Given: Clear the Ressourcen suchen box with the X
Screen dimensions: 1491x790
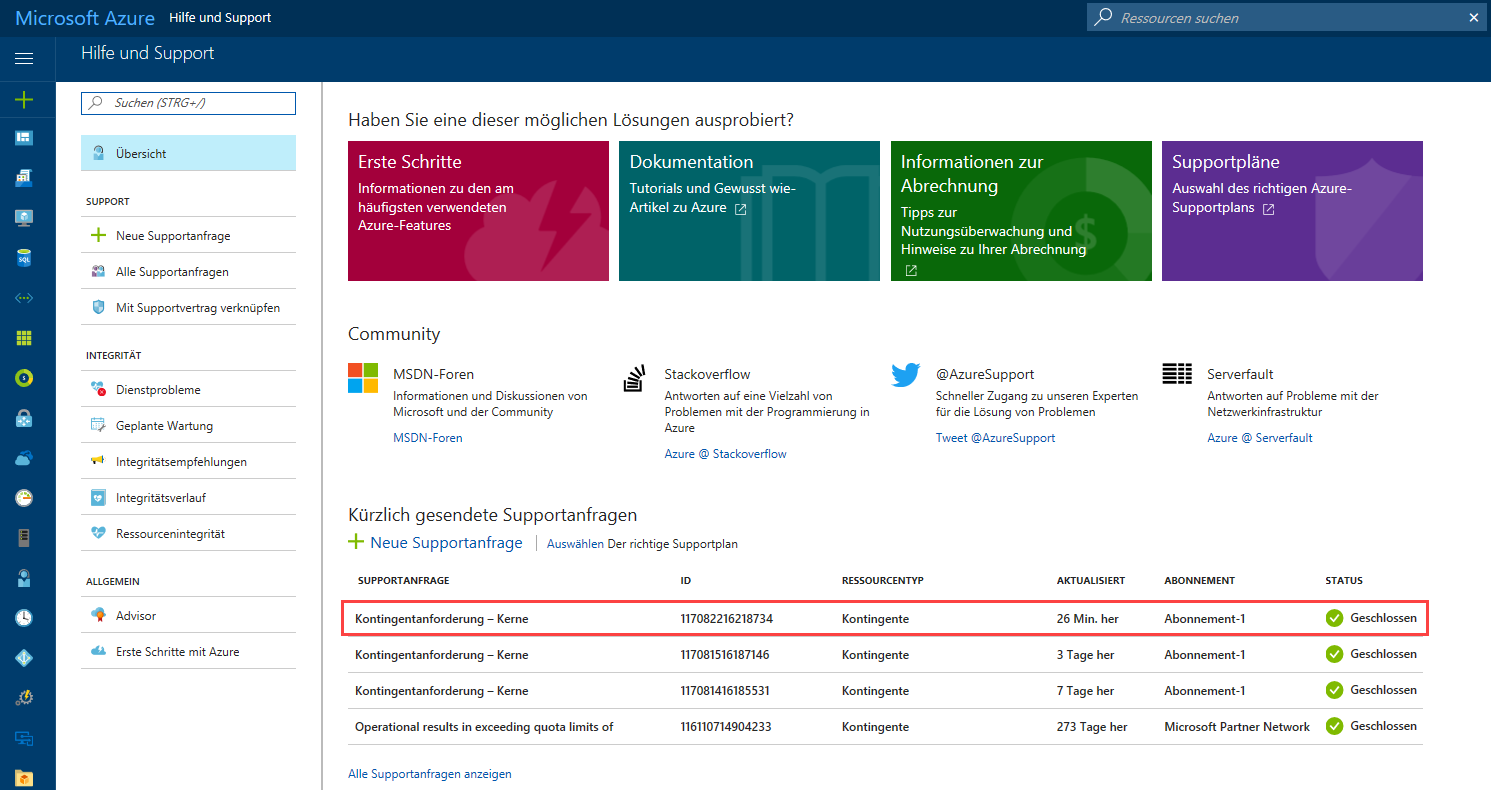Looking at the screenshot, I should (1474, 17).
